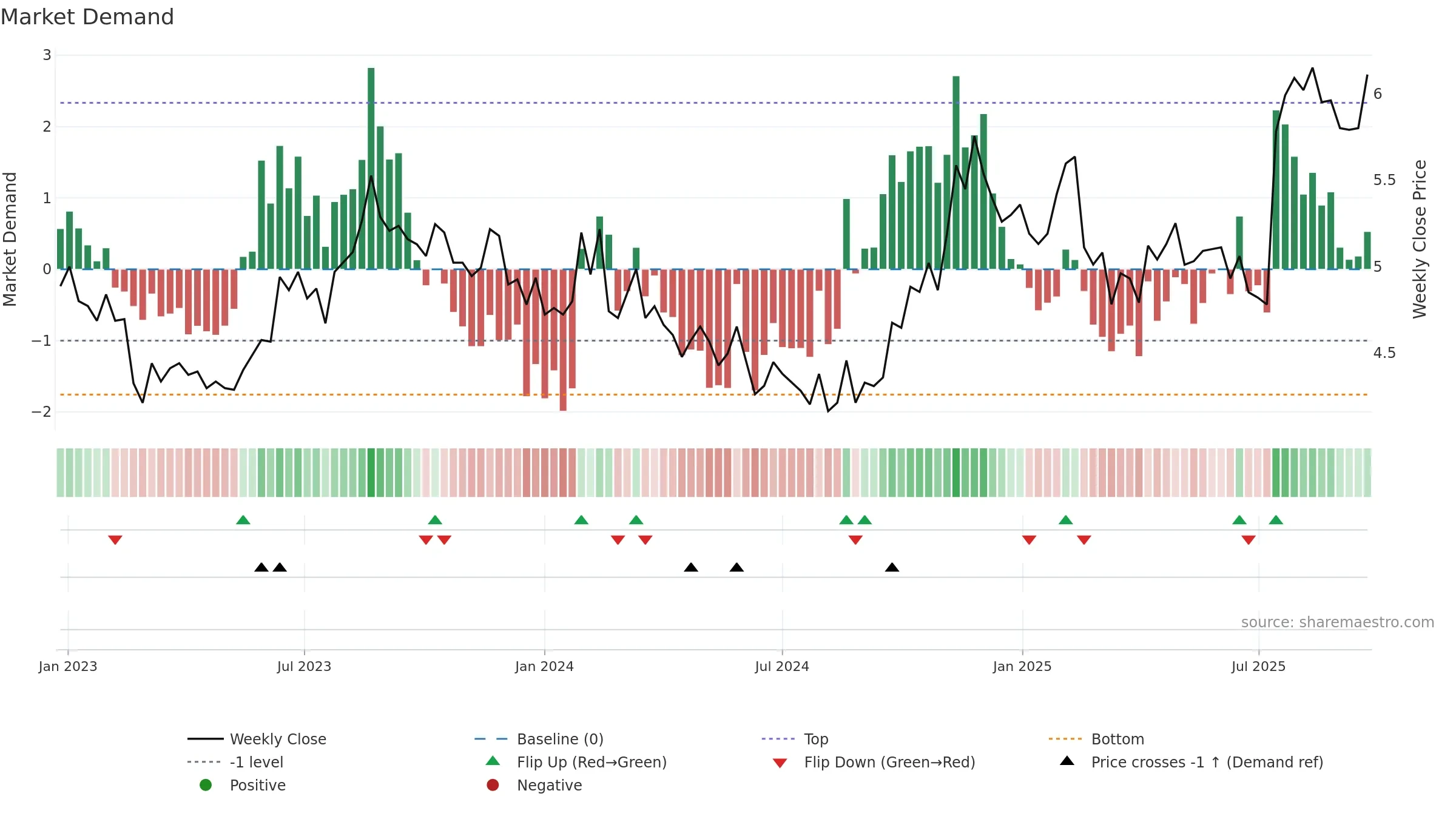This screenshot has height=819, width=1456.
Task: Click the latest red flip-down triangle marker
Action: (1249, 540)
